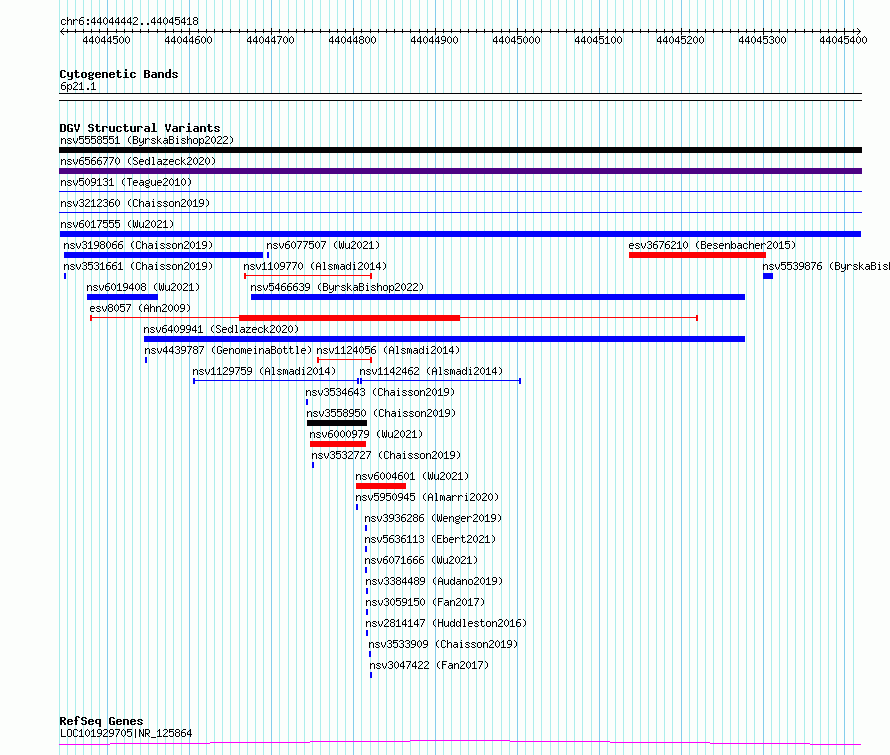Click the purple nsv6566770 variant bar
This screenshot has height=755, width=890.
pyautogui.click(x=460, y=171)
